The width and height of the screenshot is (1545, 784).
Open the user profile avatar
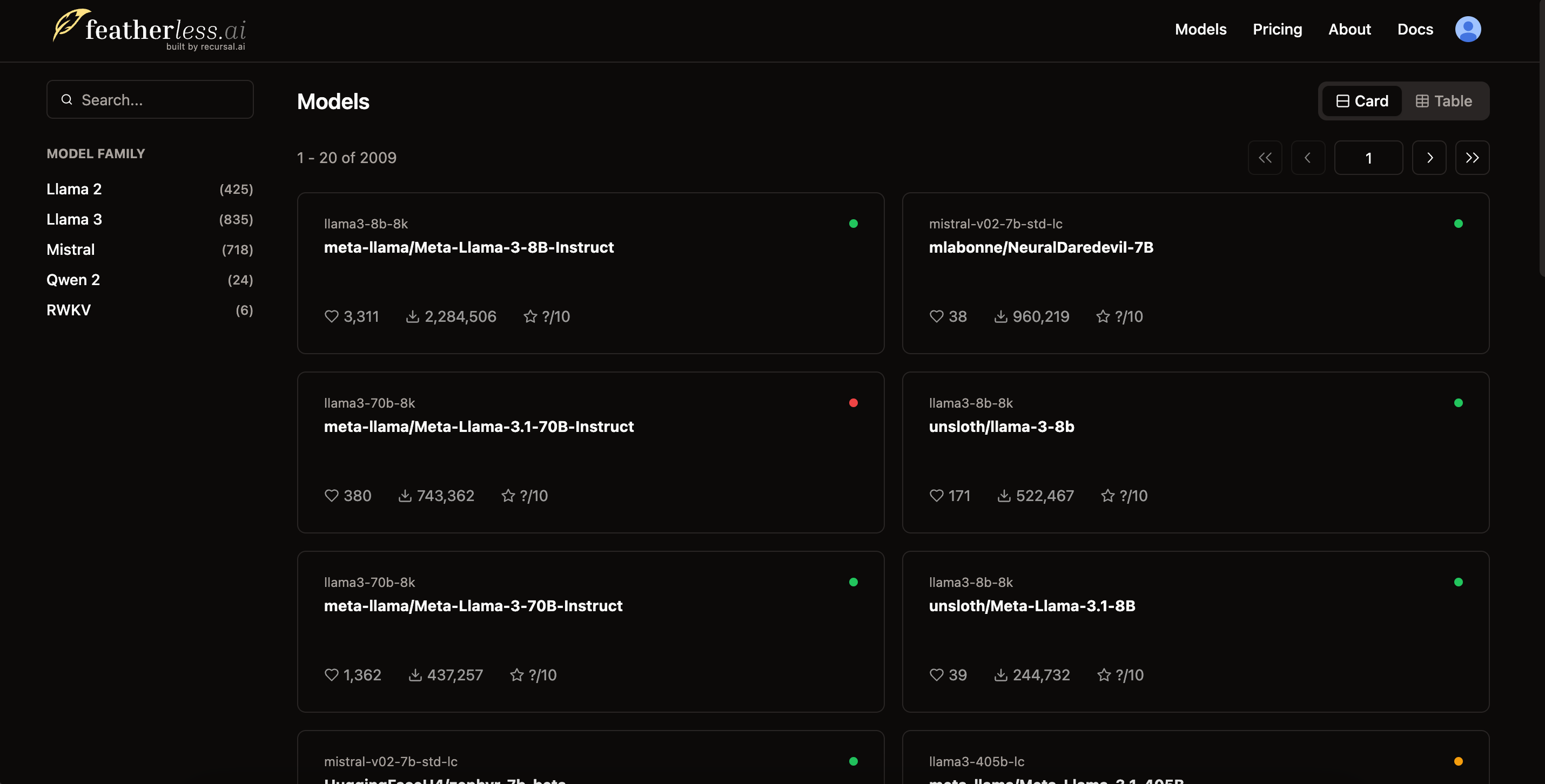click(x=1467, y=29)
